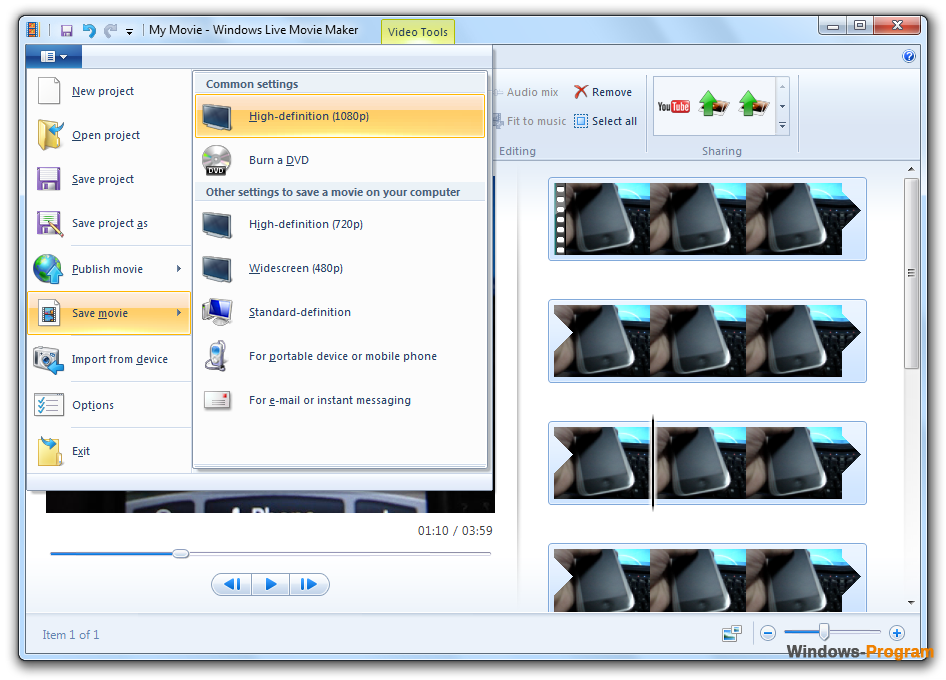Open the Customize Quick Access Toolbar dropdown

(129, 31)
